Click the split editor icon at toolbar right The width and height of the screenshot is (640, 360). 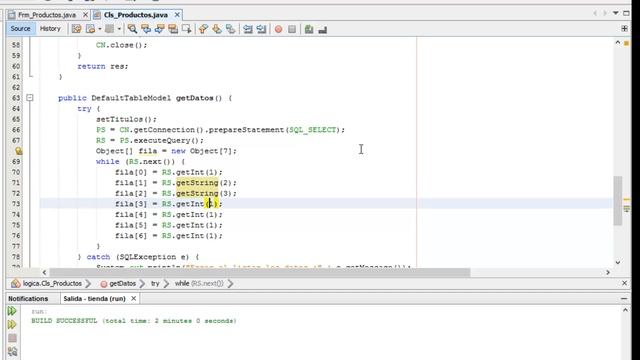[x=624, y=29]
